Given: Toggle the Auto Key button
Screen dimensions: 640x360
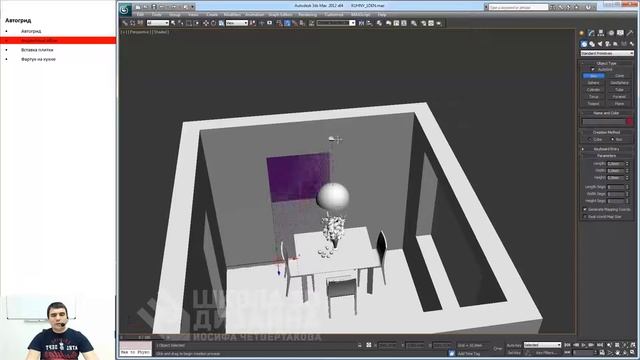Looking at the screenshot, I should pos(514,345).
